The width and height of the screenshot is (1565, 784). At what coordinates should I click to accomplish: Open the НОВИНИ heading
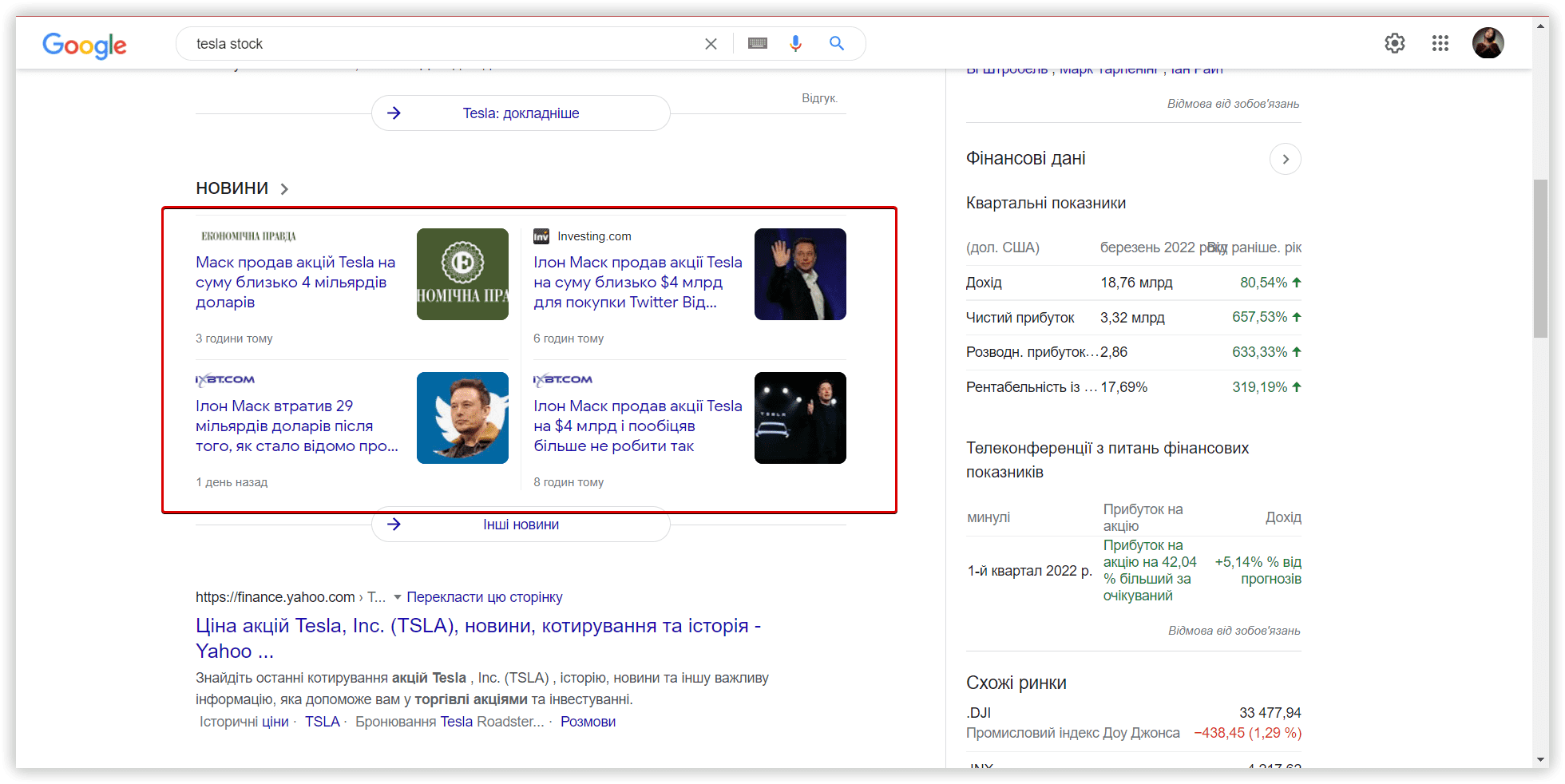click(232, 188)
